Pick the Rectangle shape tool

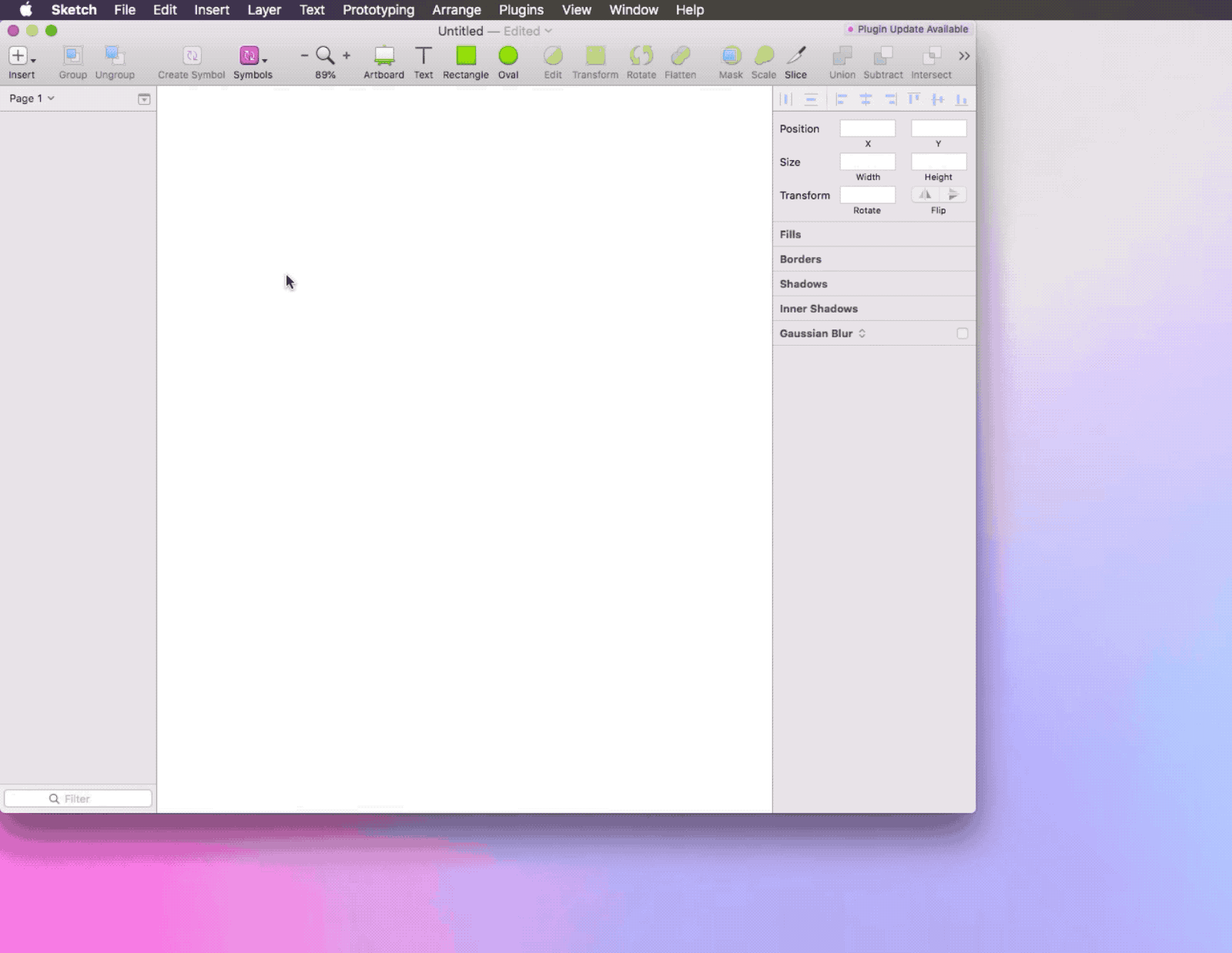(x=466, y=56)
